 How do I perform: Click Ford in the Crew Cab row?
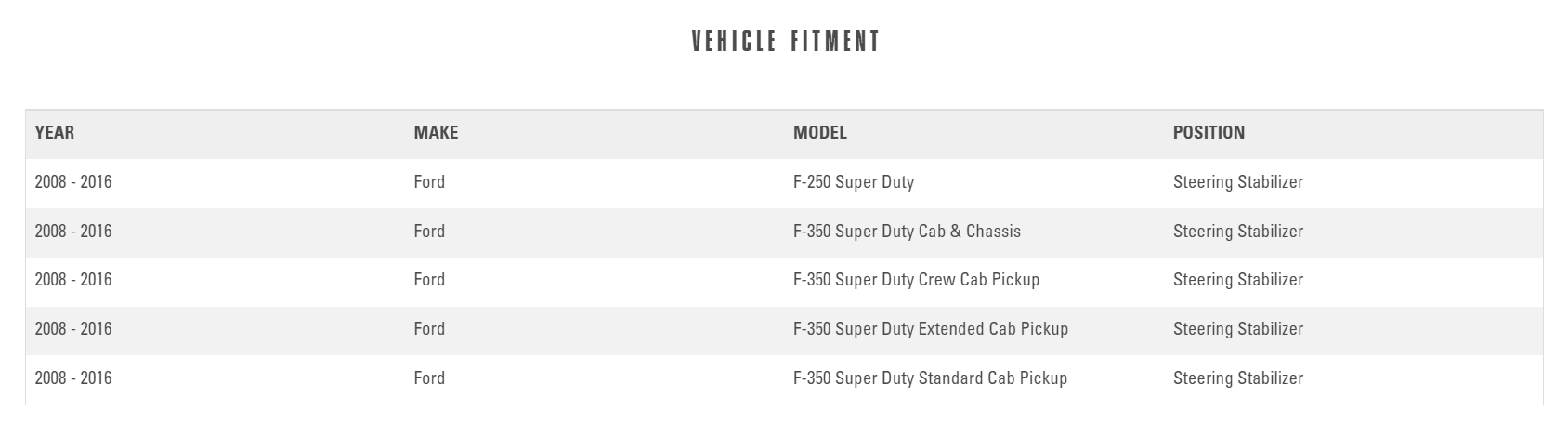click(x=429, y=280)
